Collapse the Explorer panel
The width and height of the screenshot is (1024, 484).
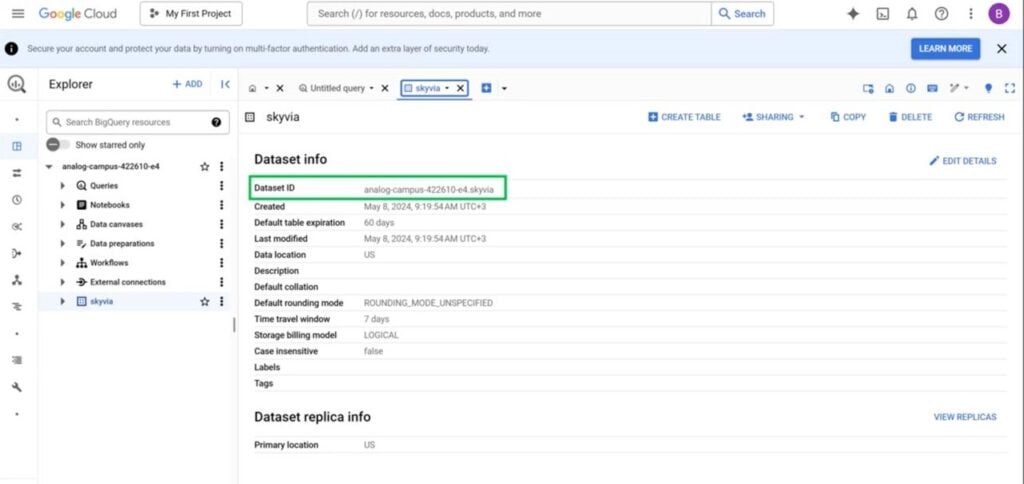pos(225,84)
